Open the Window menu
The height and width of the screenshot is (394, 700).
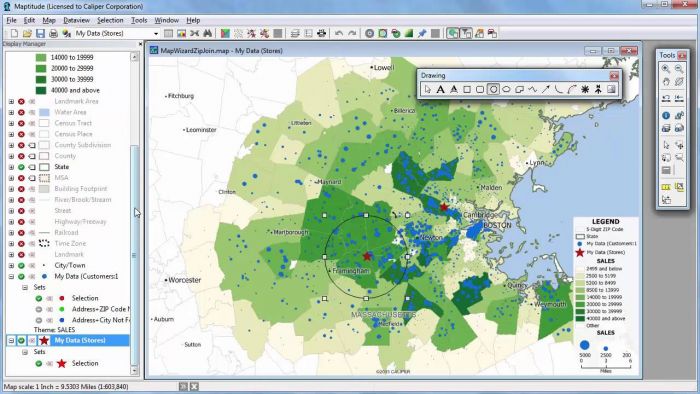167,21
